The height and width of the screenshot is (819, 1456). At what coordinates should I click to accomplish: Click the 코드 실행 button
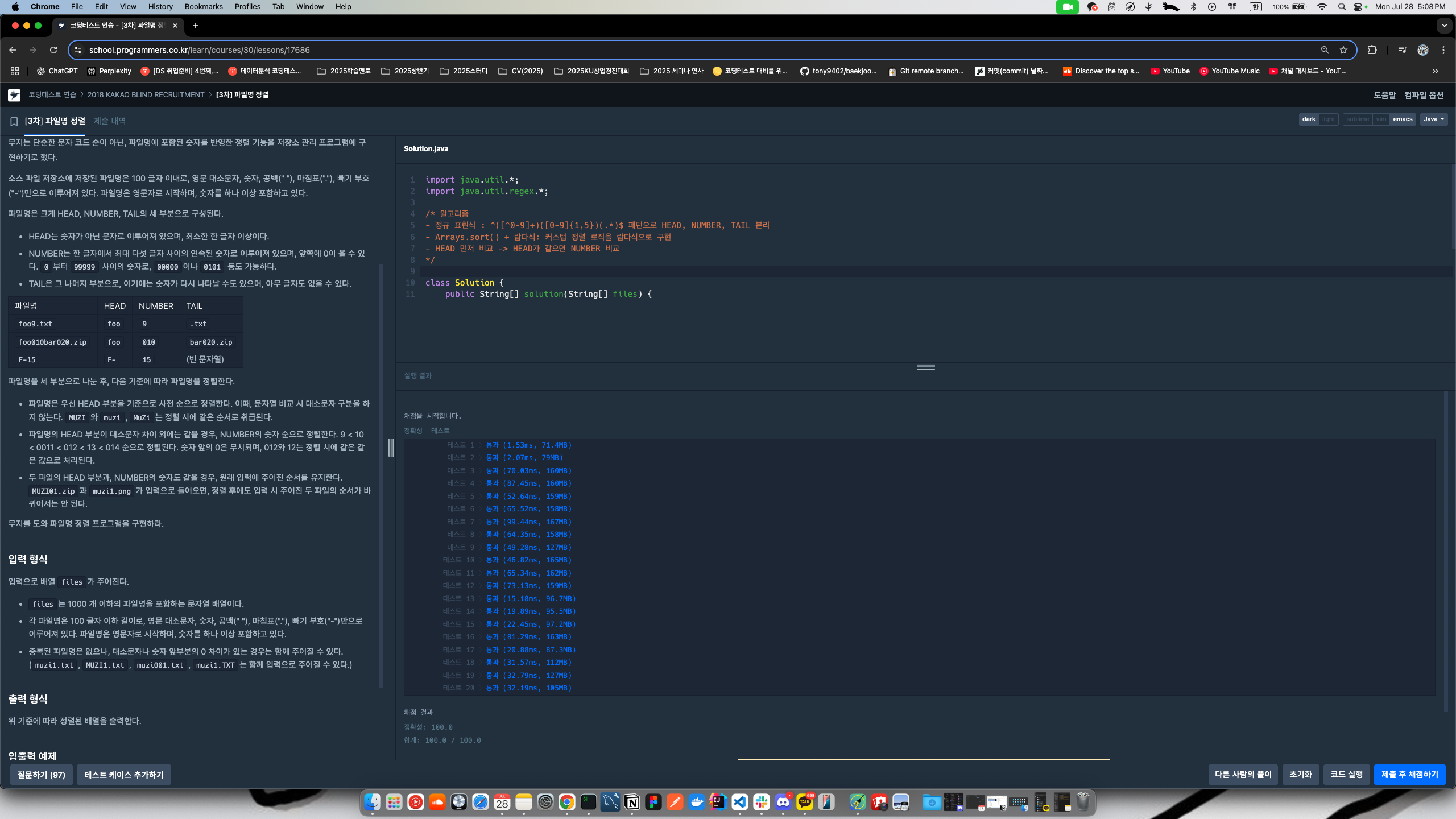tap(1346, 775)
